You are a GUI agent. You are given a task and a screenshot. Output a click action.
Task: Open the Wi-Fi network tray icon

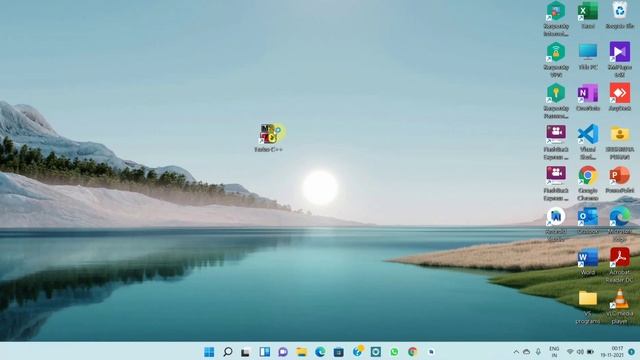click(x=570, y=352)
